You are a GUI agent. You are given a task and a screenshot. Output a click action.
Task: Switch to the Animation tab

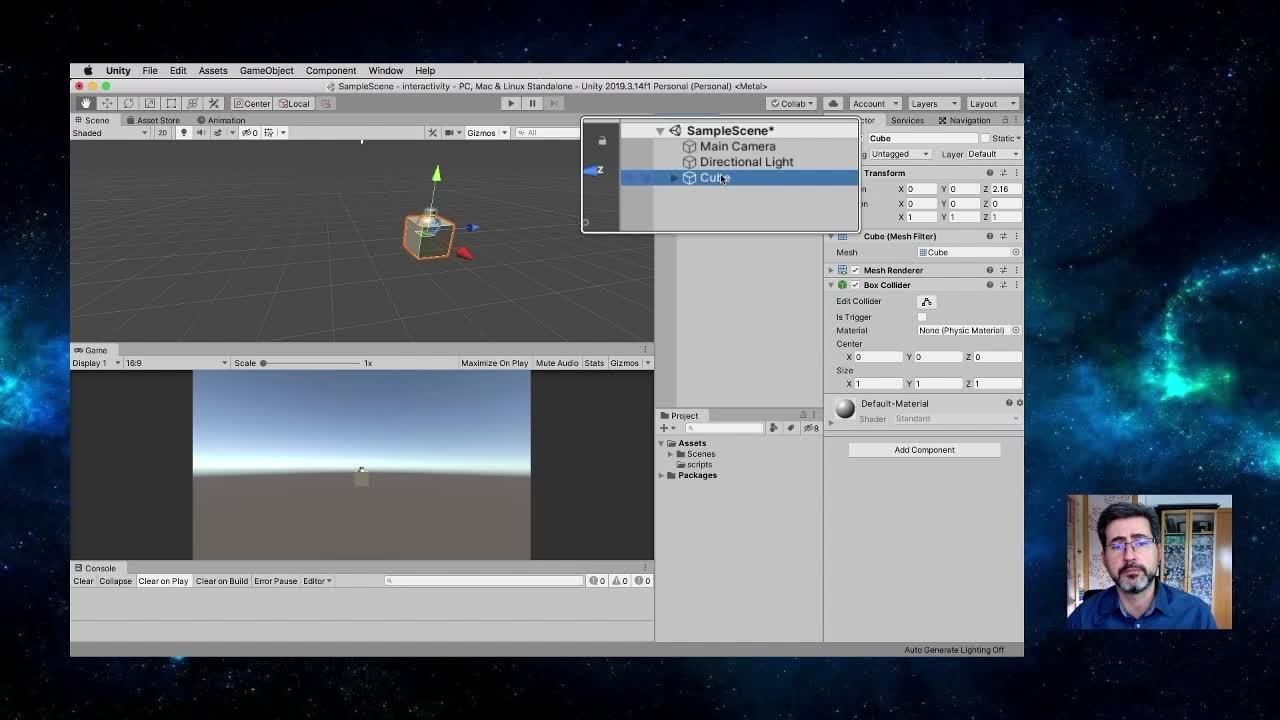221,120
